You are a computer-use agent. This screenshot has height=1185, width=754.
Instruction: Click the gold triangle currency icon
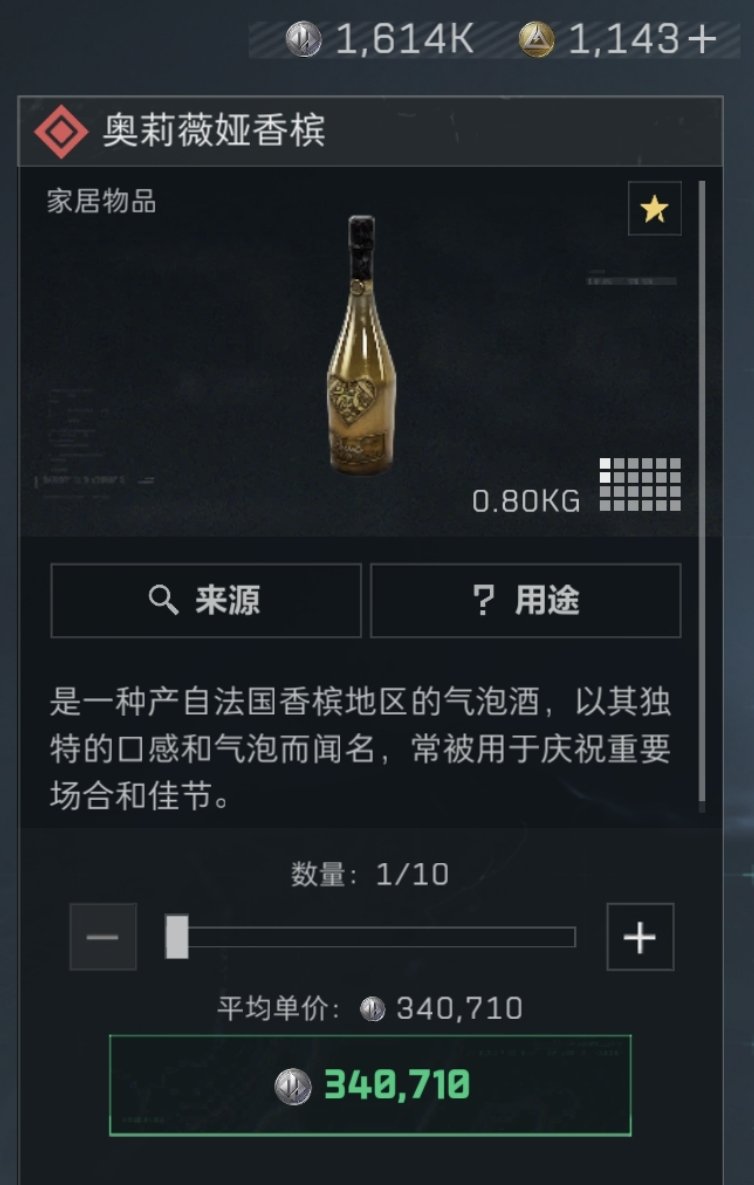(536, 39)
